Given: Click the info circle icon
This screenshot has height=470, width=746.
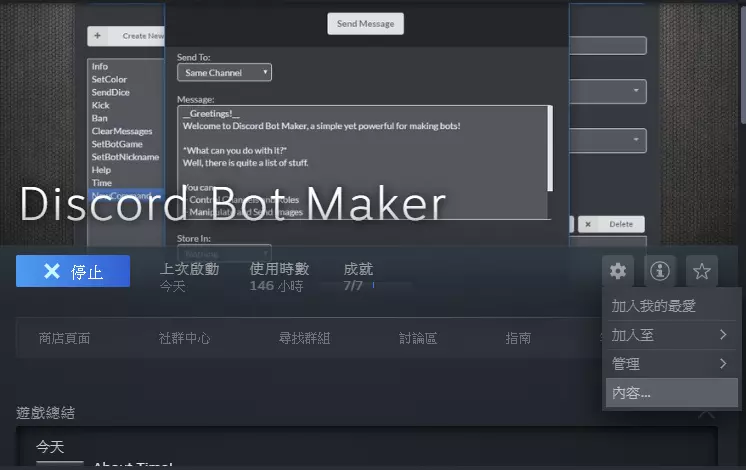Looking at the screenshot, I should 659,271.
